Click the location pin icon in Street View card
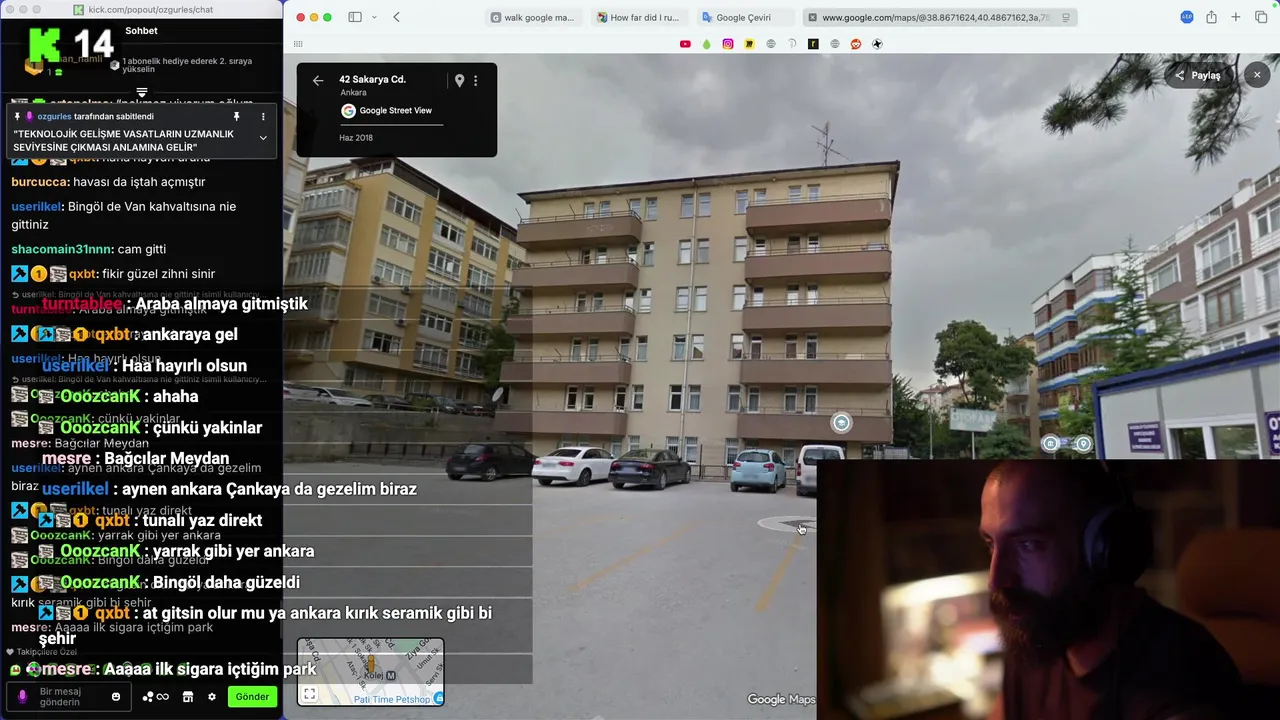Image resolution: width=1280 pixels, height=720 pixels. click(459, 81)
